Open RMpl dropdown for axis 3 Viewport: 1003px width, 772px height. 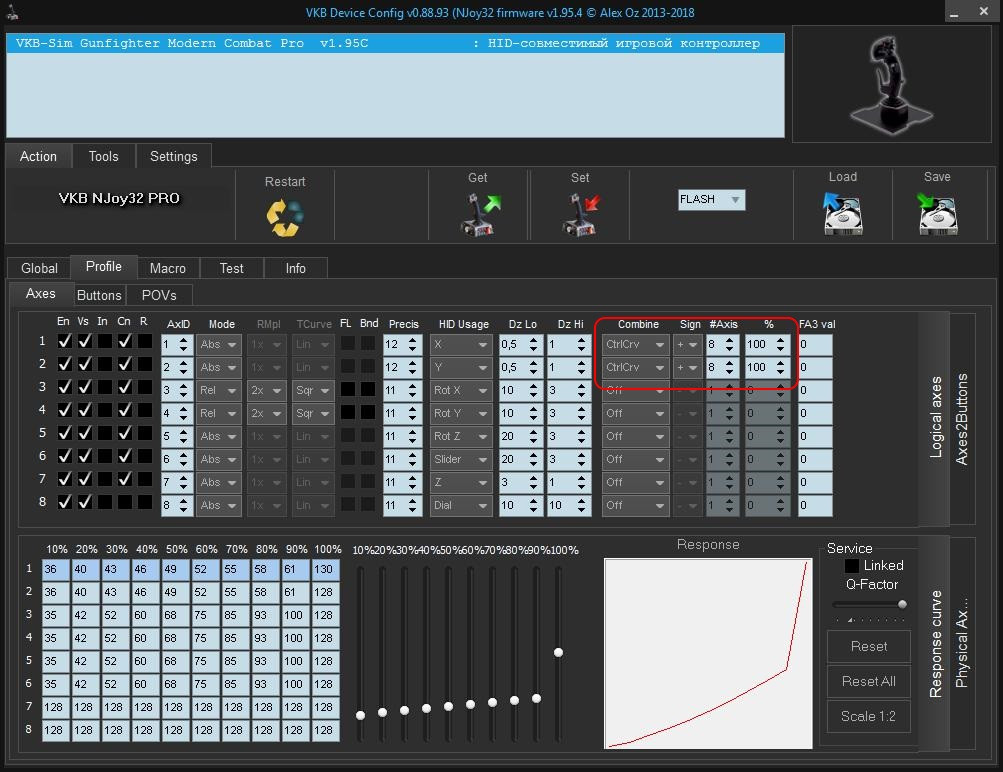click(x=266, y=390)
